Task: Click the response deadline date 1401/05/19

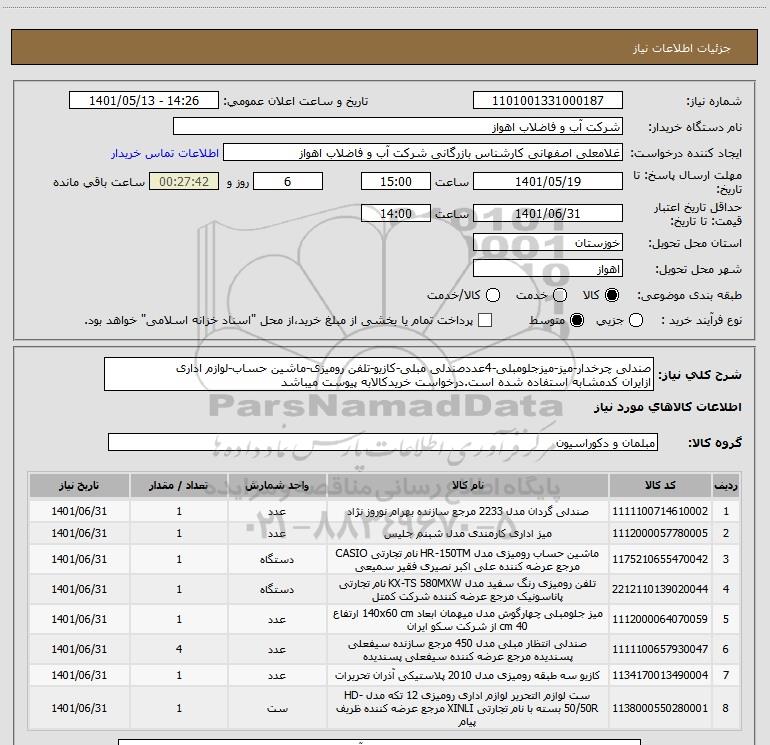Action: point(548,181)
